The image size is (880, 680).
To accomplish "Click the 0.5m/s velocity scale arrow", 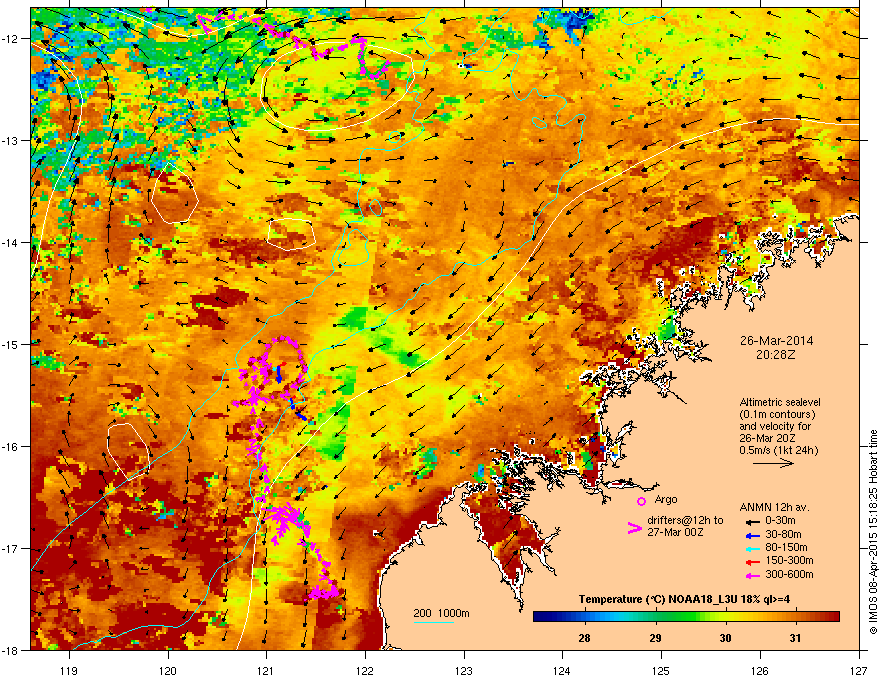I will tap(773, 463).
